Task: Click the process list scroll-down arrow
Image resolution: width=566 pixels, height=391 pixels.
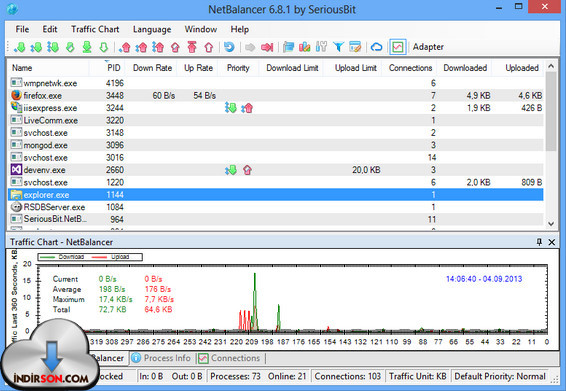Action: (551, 224)
